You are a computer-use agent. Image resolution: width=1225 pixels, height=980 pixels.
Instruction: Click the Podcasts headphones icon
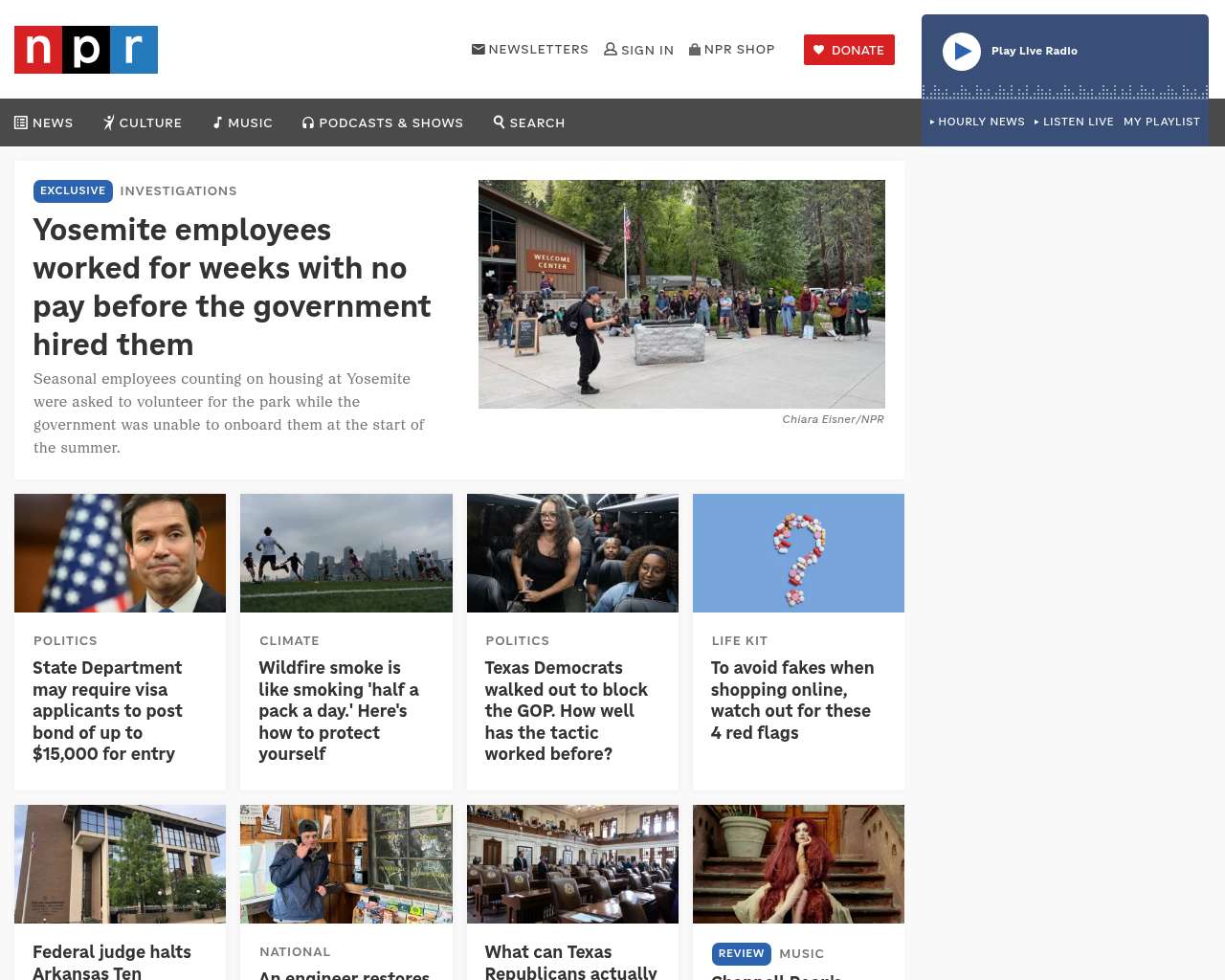(308, 122)
